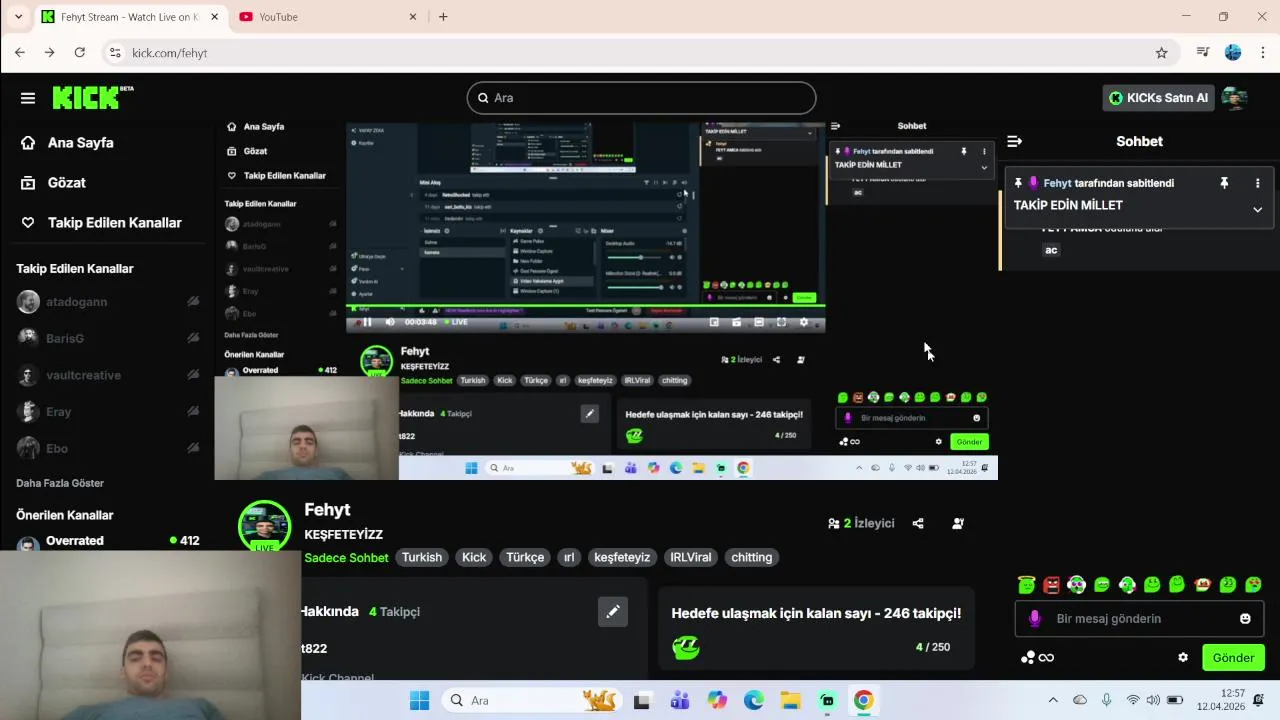Viewport: 1280px width, 720px height.
Task: Click the green stream progress bar
Action: tap(585, 306)
